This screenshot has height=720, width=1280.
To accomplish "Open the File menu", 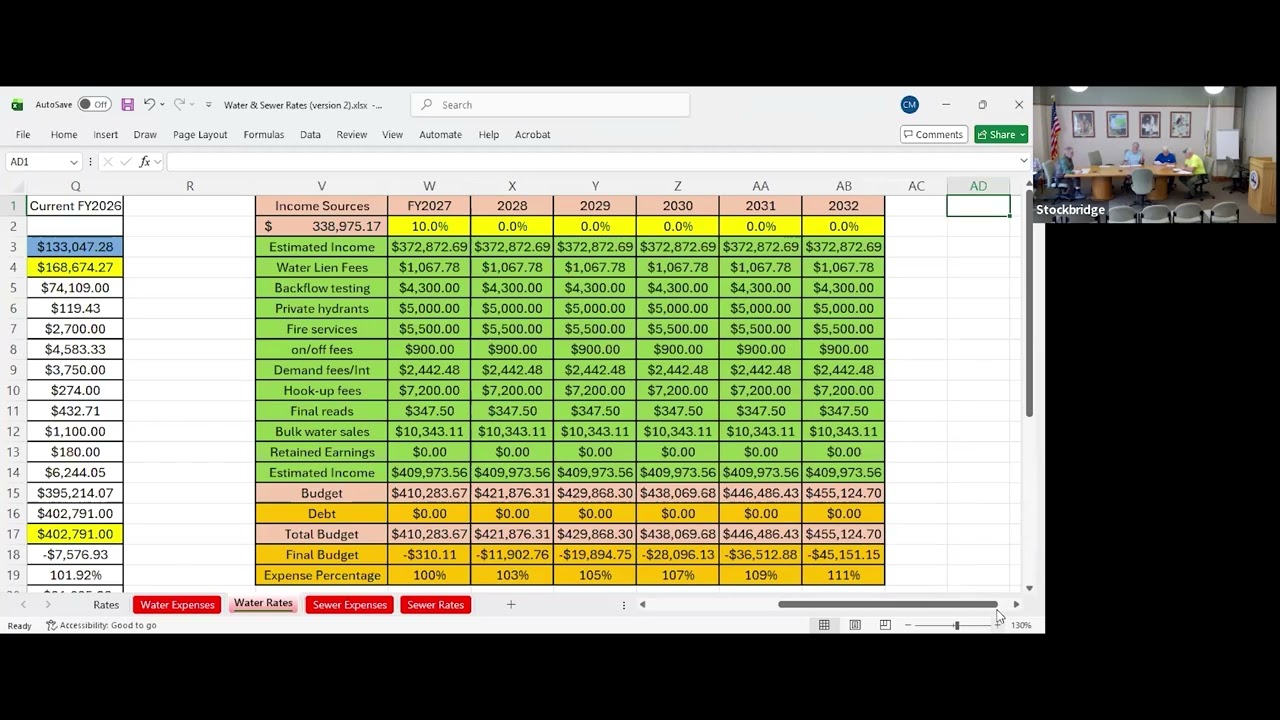I will click(23, 135).
